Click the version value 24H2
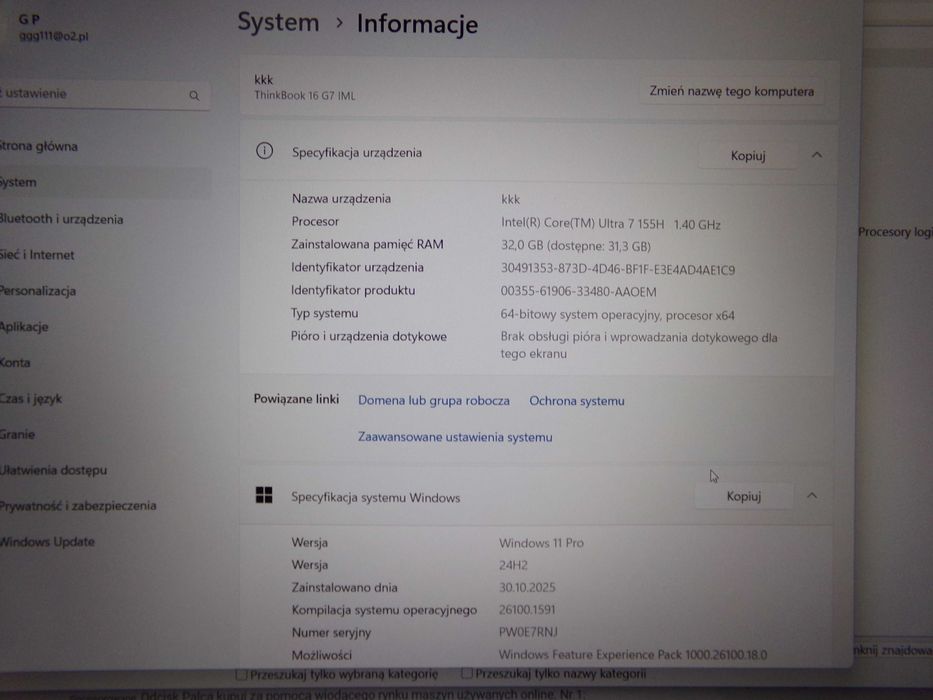The height and width of the screenshot is (700, 933). tap(513, 565)
